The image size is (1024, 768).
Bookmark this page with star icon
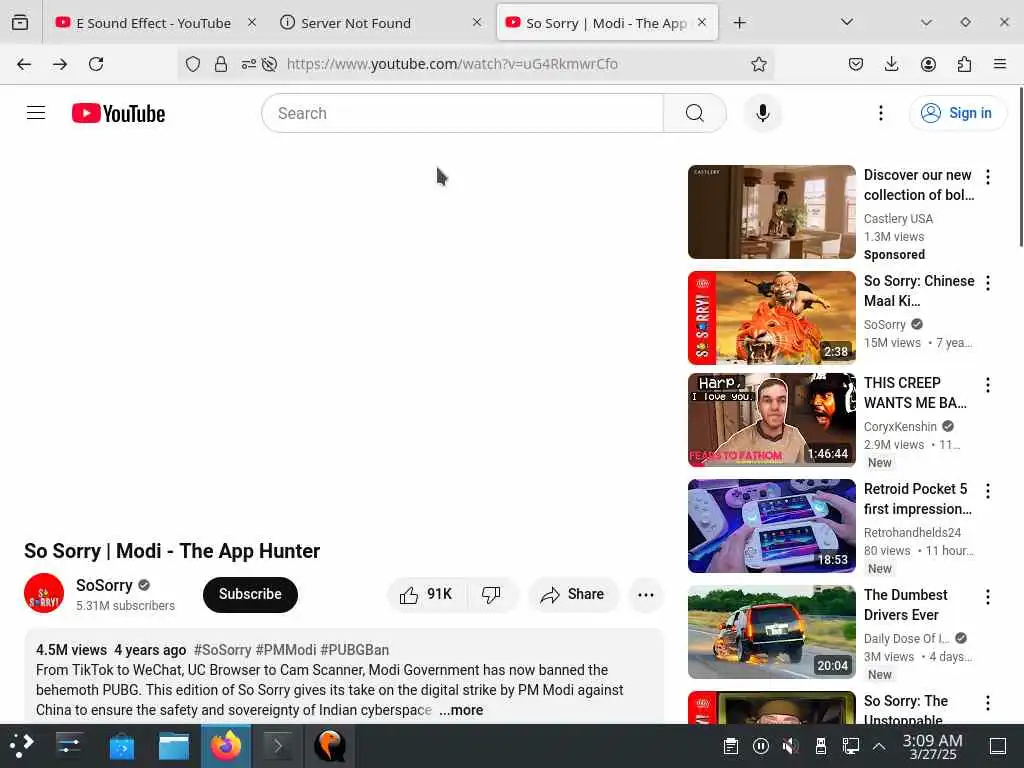(x=758, y=64)
